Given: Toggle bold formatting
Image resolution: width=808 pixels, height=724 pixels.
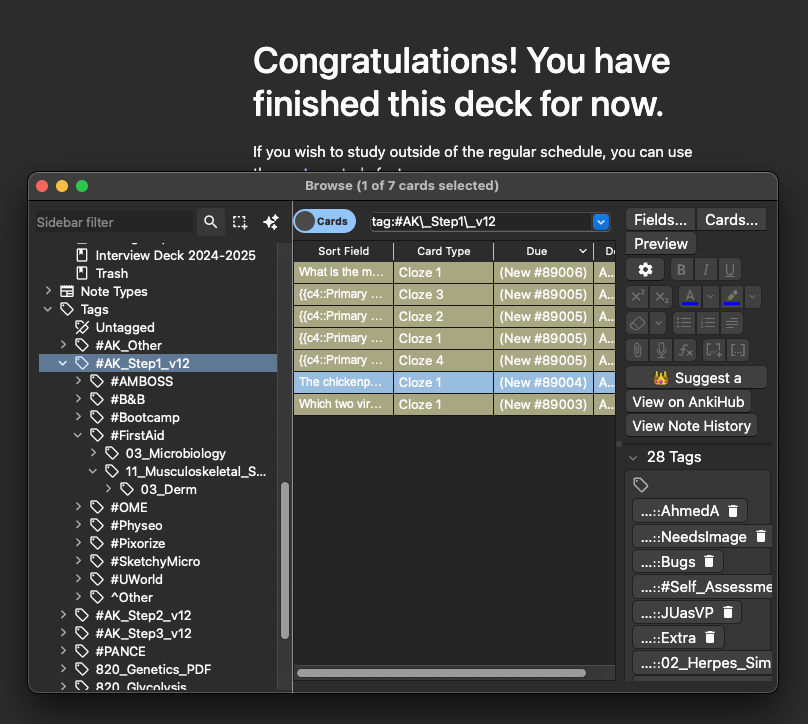Looking at the screenshot, I should coord(681,270).
